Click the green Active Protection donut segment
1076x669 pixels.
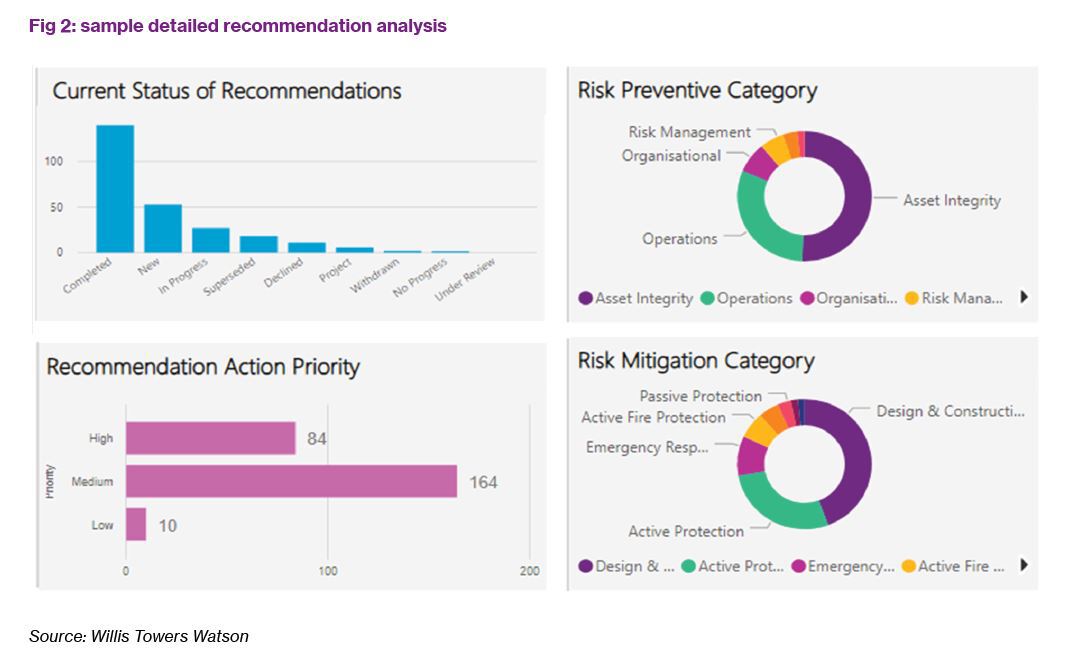[777, 508]
